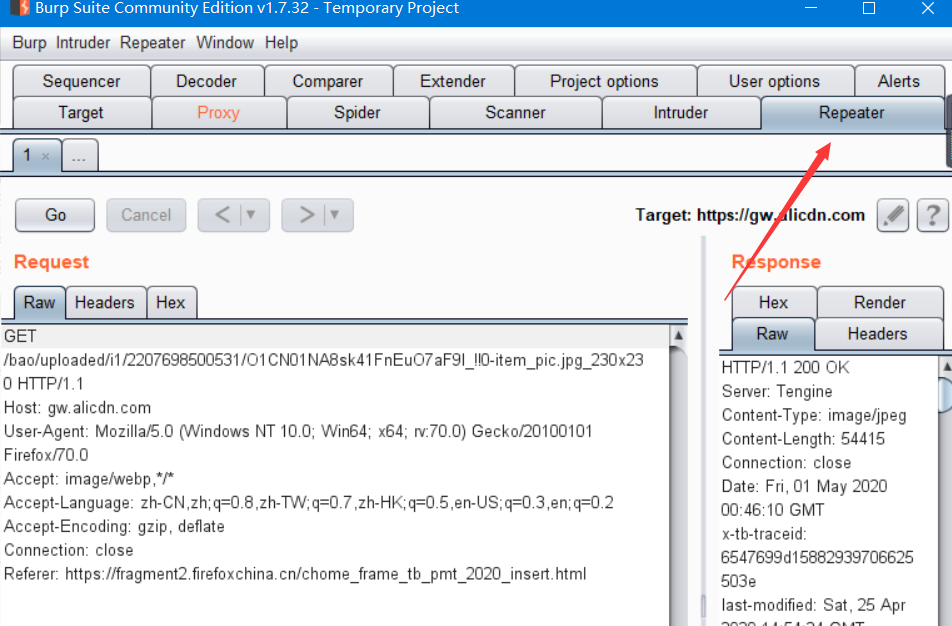Switch to the Target tab
Image resolution: width=952 pixels, height=626 pixels.
coord(81,113)
